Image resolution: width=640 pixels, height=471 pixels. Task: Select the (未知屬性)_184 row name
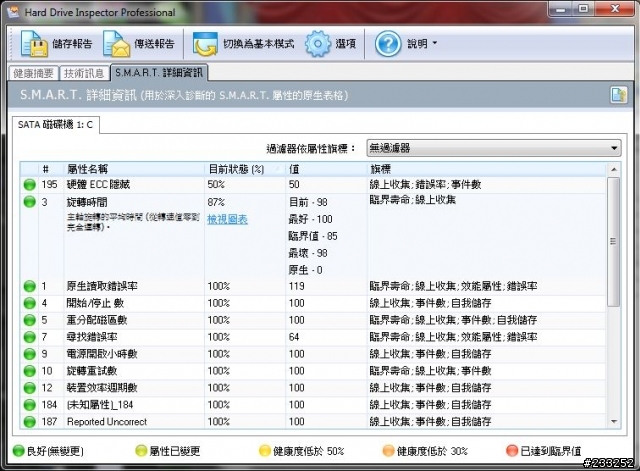[100, 405]
